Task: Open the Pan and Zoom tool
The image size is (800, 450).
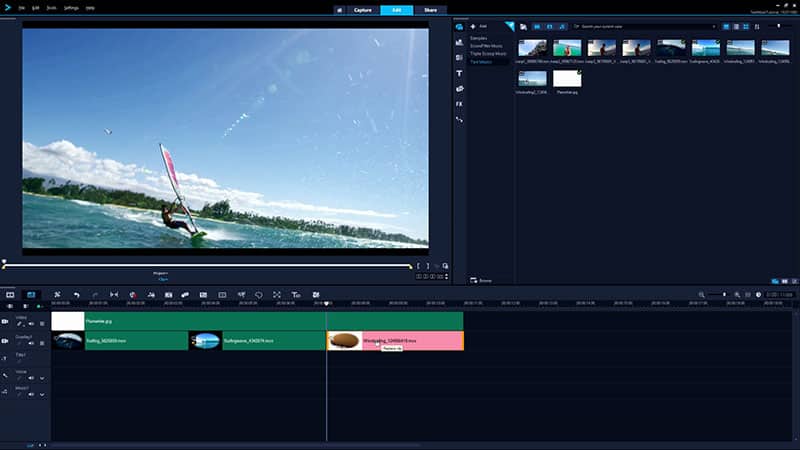Action: pyautogui.click(x=277, y=295)
